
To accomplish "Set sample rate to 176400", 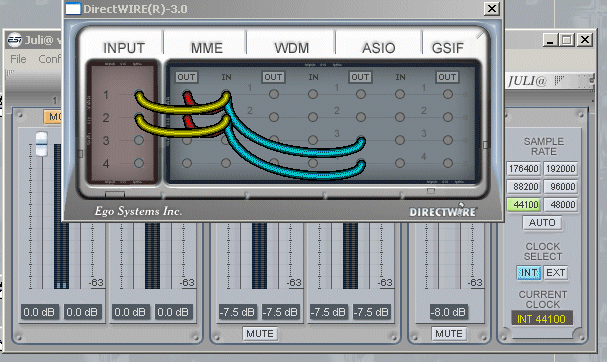I will [524, 169].
